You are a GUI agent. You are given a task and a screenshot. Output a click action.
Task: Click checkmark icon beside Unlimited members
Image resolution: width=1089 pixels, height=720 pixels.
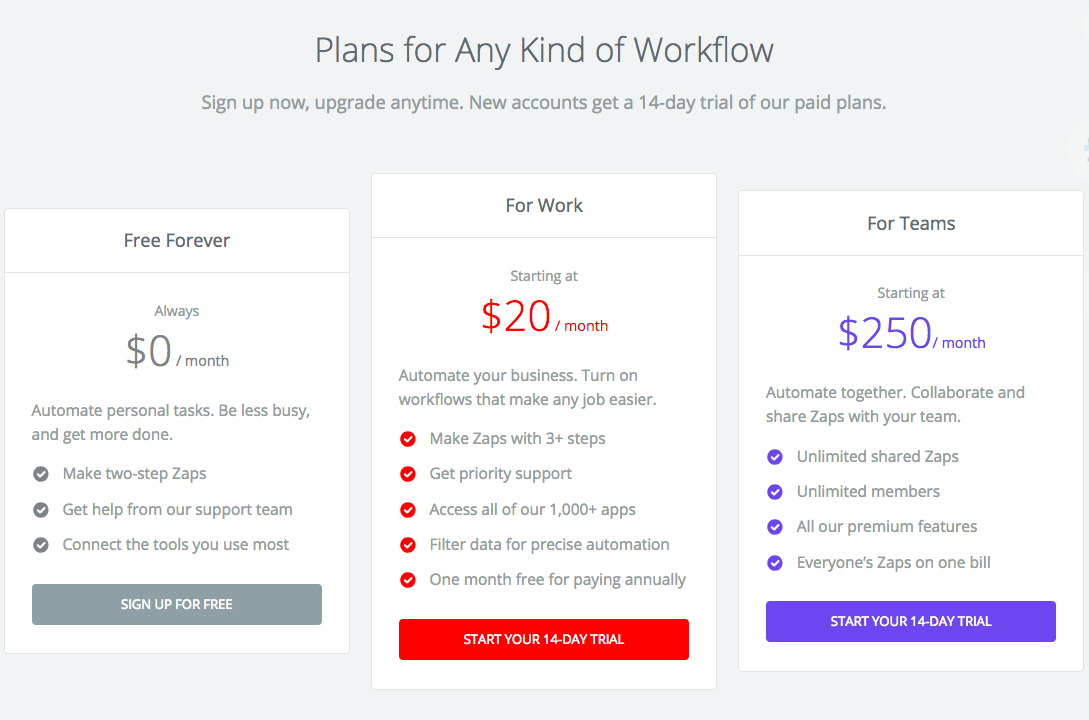775,492
